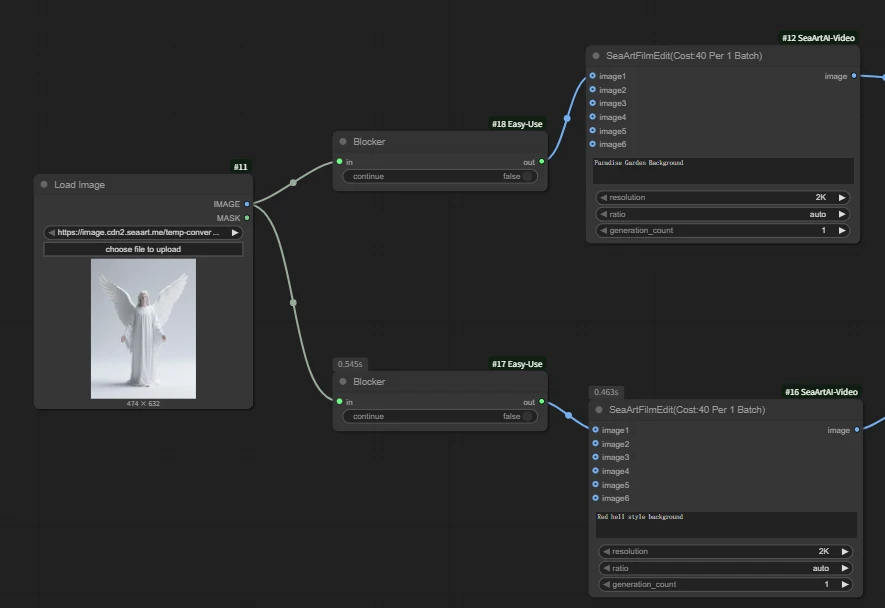Click the 'out' port of Blocker #18
This screenshot has height=608, width=885.
[542, 162]
